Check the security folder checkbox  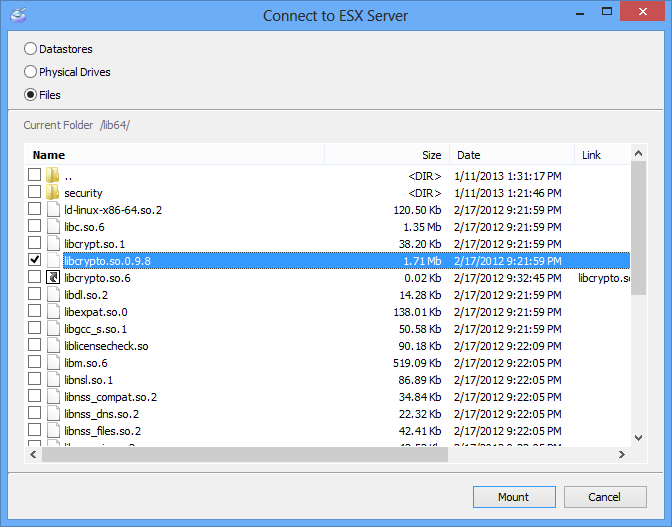pyautogui.click(x=34, y=192)
